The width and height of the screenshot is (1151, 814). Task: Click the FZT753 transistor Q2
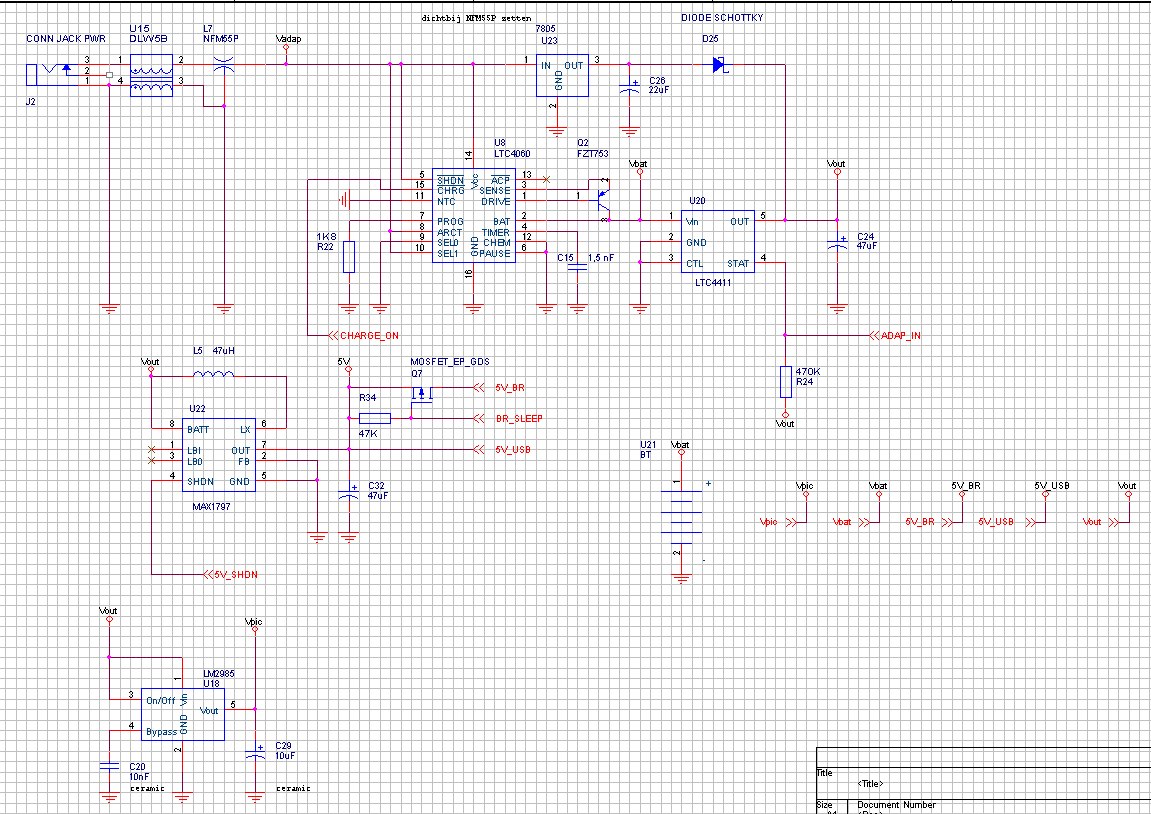[x=601, y=199]
